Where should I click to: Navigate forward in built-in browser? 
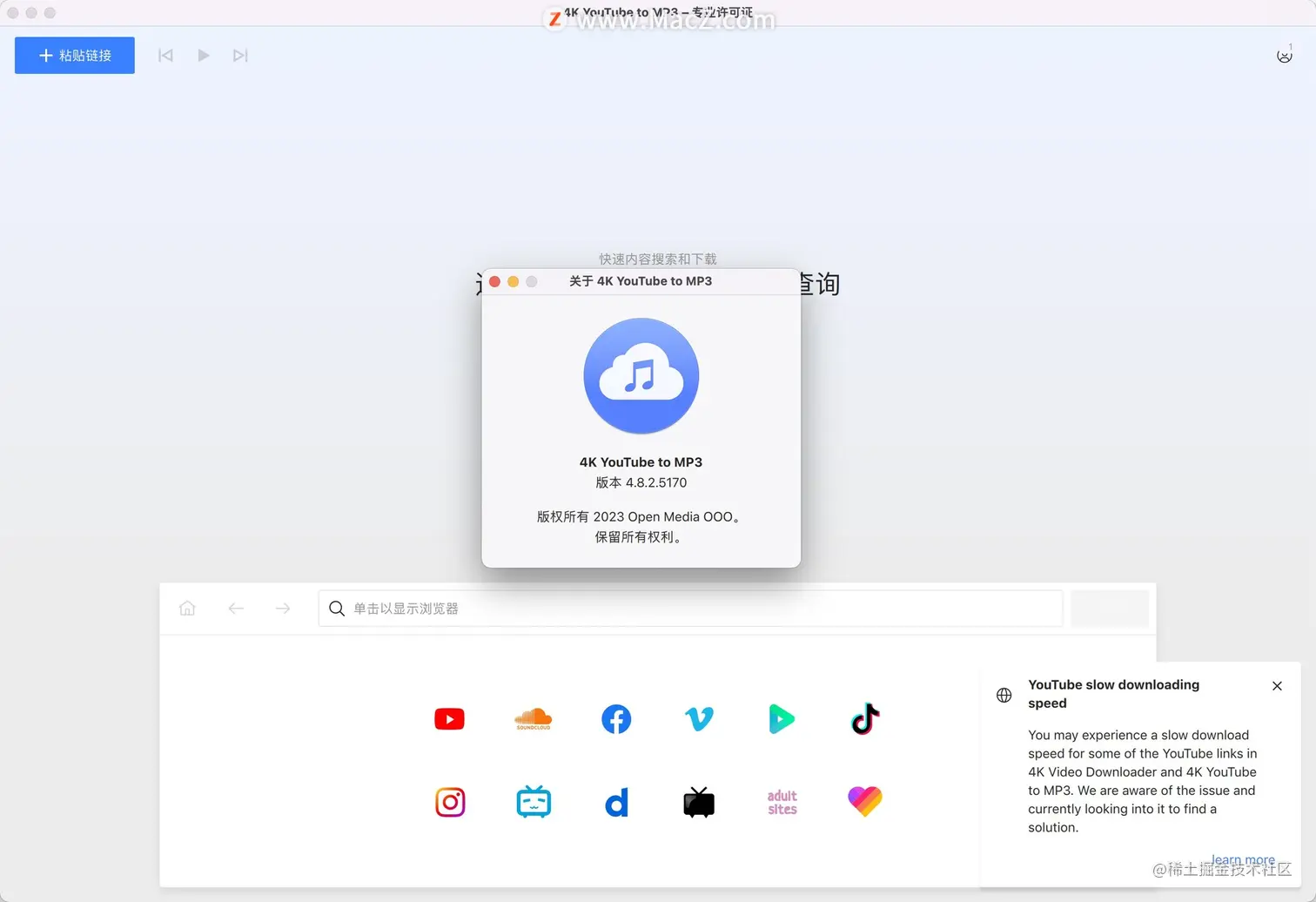(x=283, y=608)
